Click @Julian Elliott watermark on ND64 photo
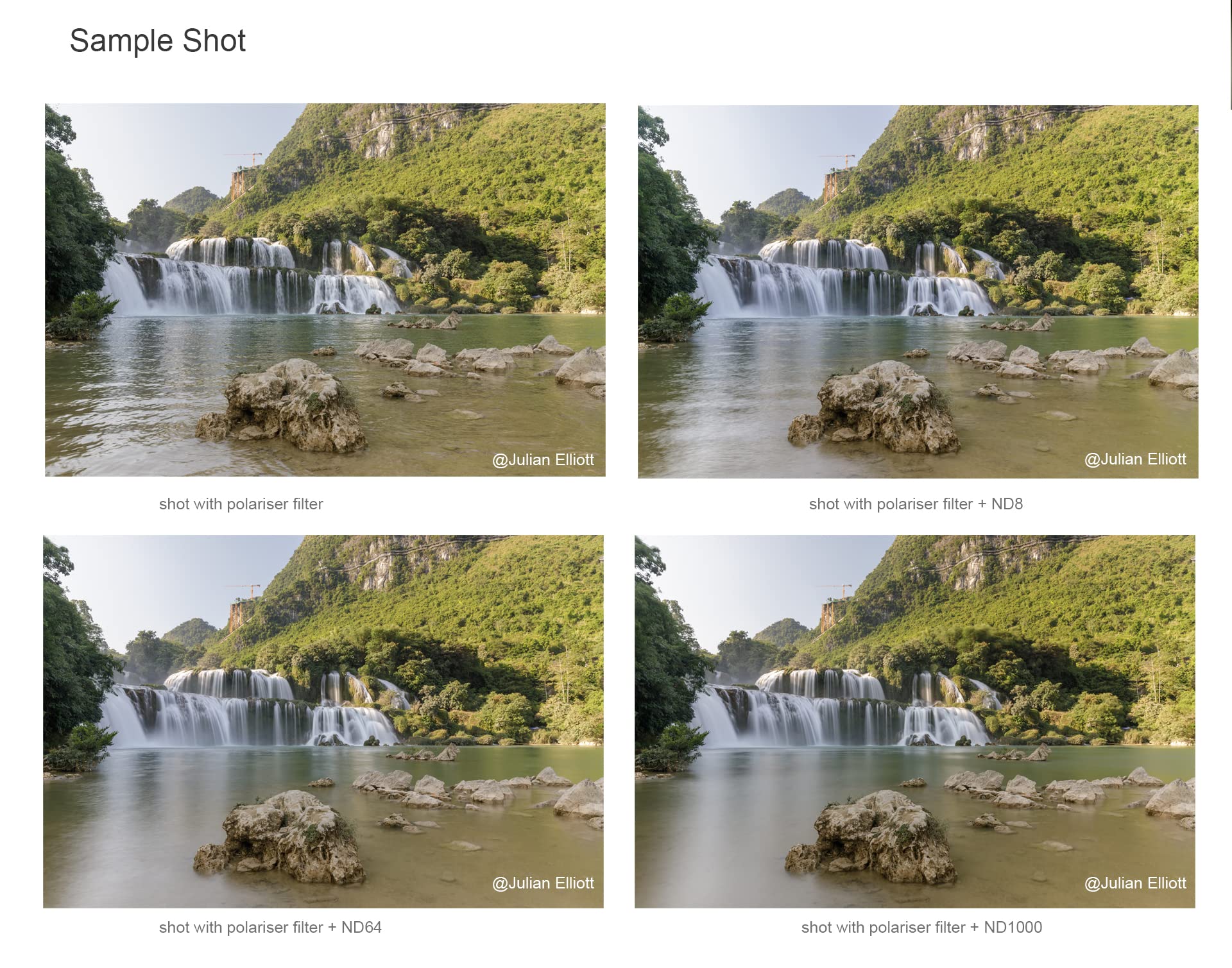The width and height of the screenshot is (1232, 968). point(543,883)
